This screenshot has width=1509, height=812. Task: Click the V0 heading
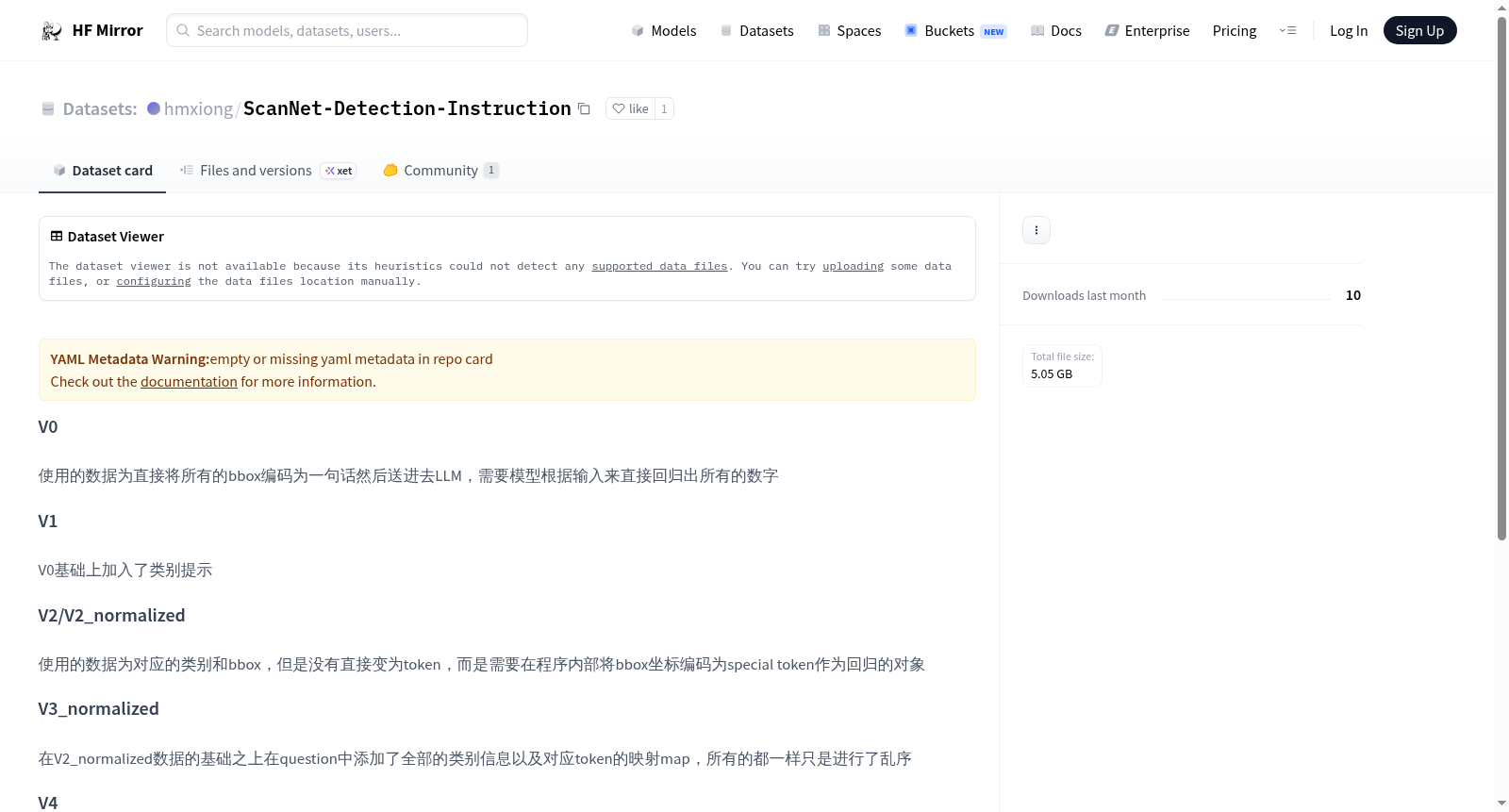pyautogui.click(x=48, y=427)
